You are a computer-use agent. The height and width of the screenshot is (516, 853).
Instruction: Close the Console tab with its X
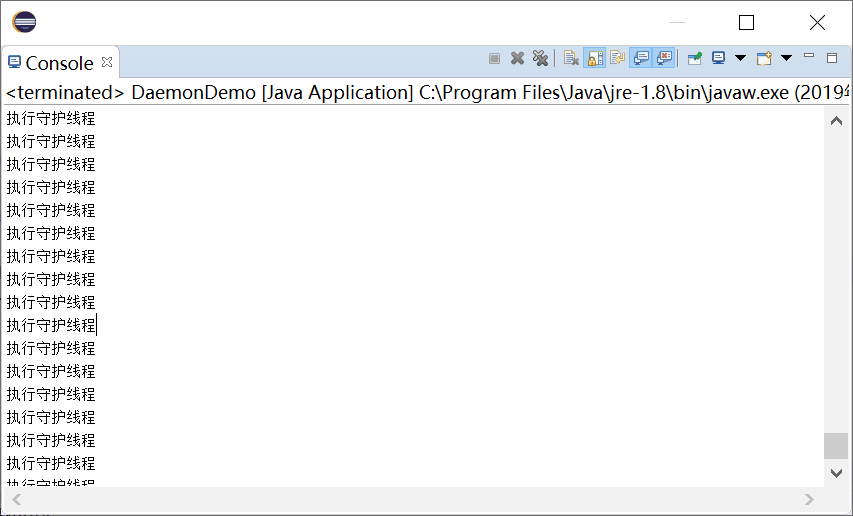pyautogui.click(x=107, y=62)
